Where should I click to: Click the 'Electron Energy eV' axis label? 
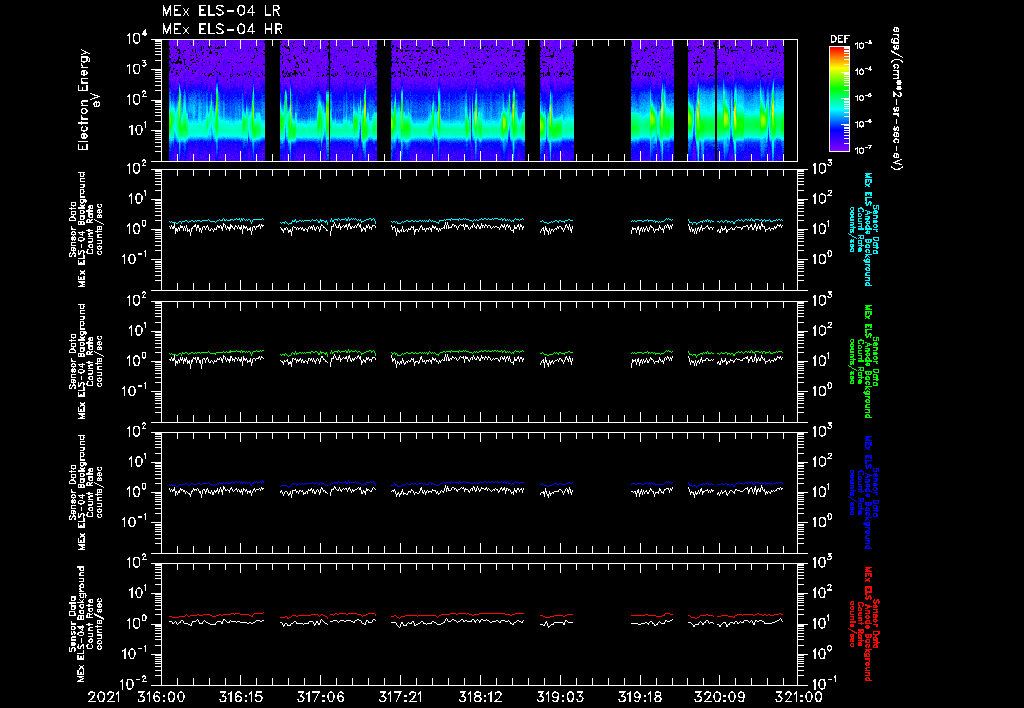coord(88,99)
